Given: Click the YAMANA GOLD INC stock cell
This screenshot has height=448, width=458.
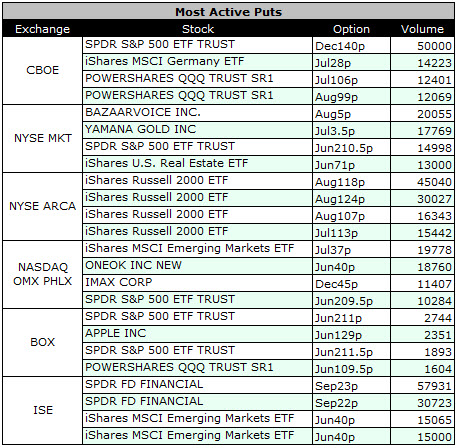Looking at the screenshot, I should pos(197,130).
